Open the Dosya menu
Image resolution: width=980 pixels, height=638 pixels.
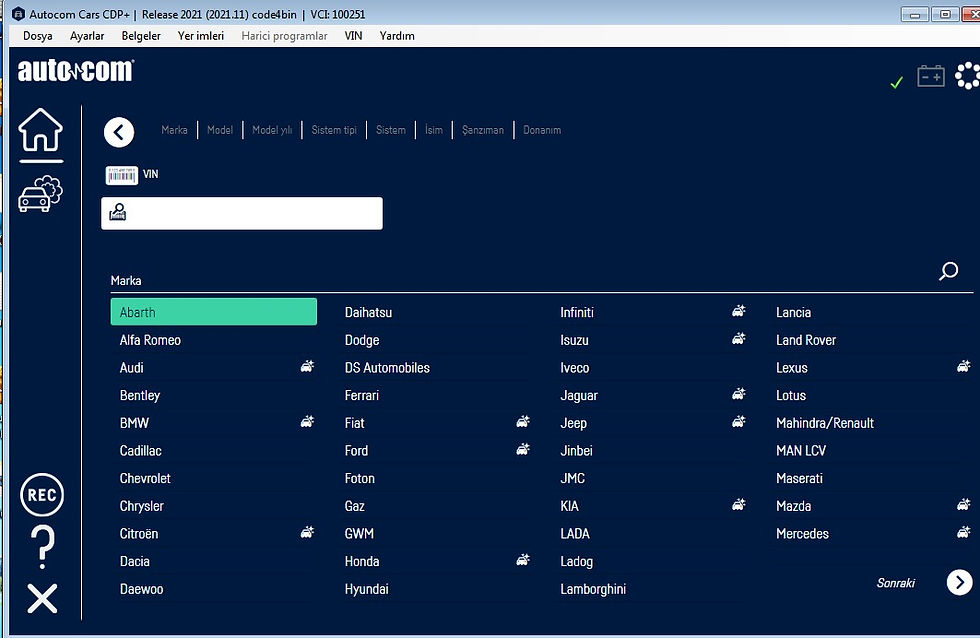(38, 36)
